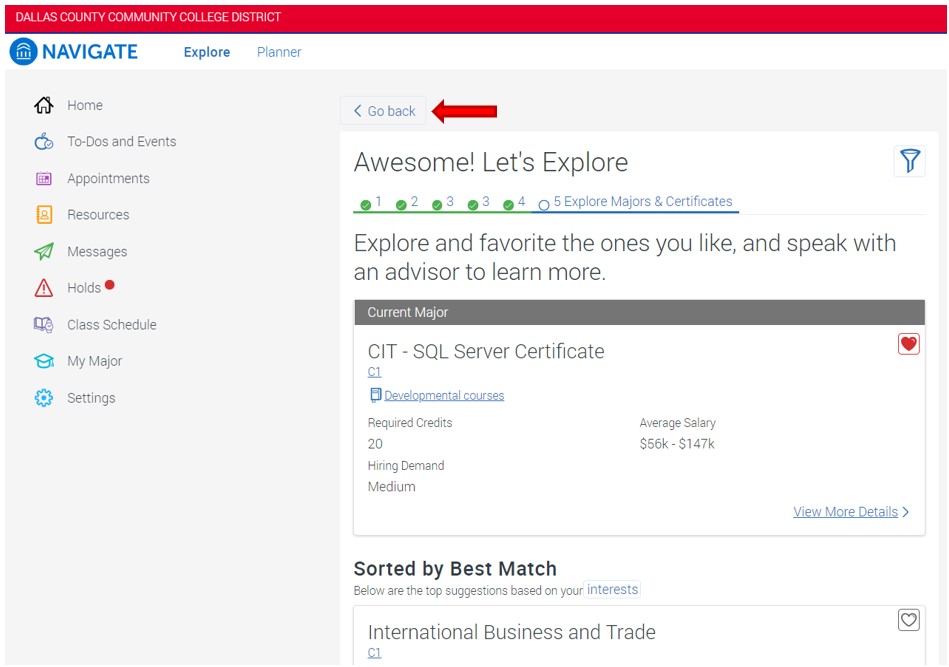Open To-Dos and Events icon
Screen dimensions: 949x667
(43, 142)
